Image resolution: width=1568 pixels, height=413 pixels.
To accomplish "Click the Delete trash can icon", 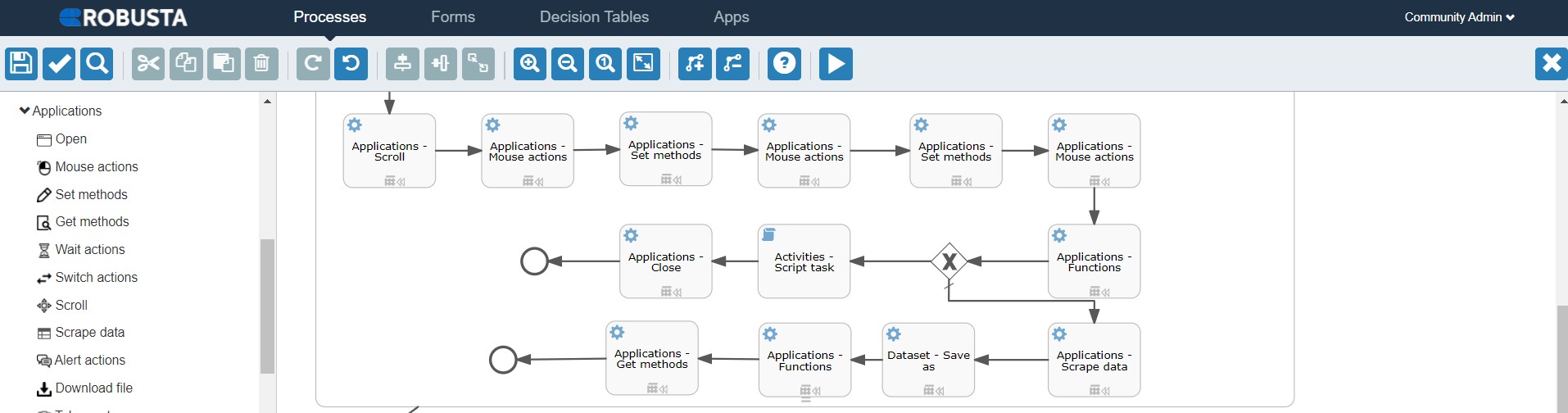I will coord(261,64).
